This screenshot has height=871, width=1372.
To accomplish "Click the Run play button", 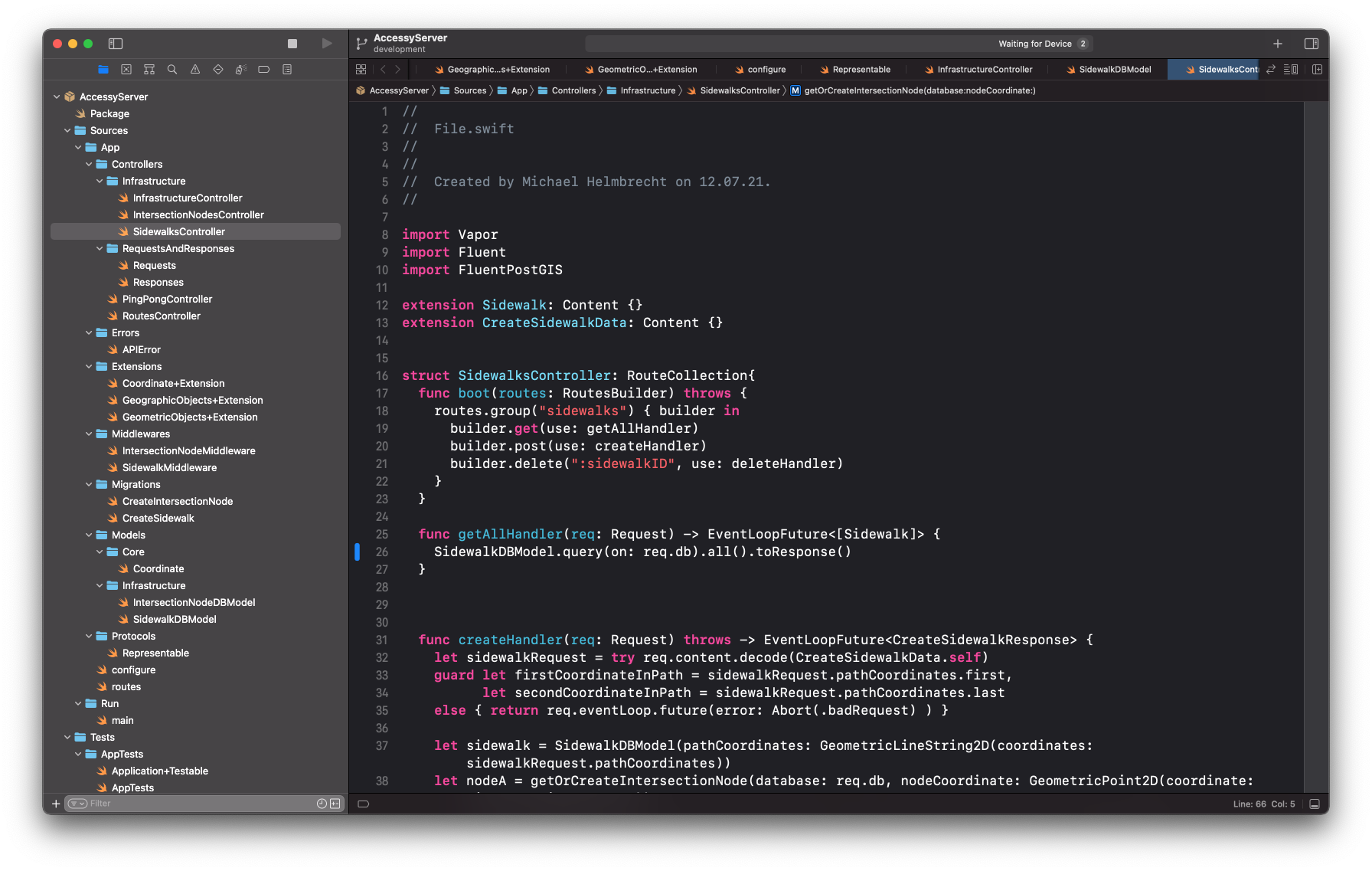I will point(327,44).
